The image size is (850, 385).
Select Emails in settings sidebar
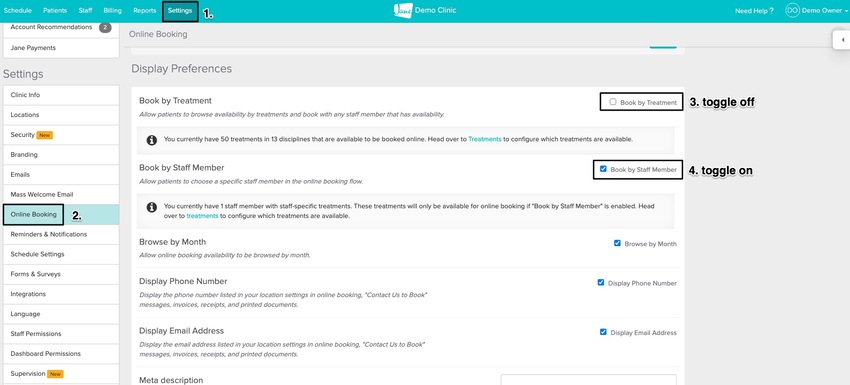[x=61, y=175]
